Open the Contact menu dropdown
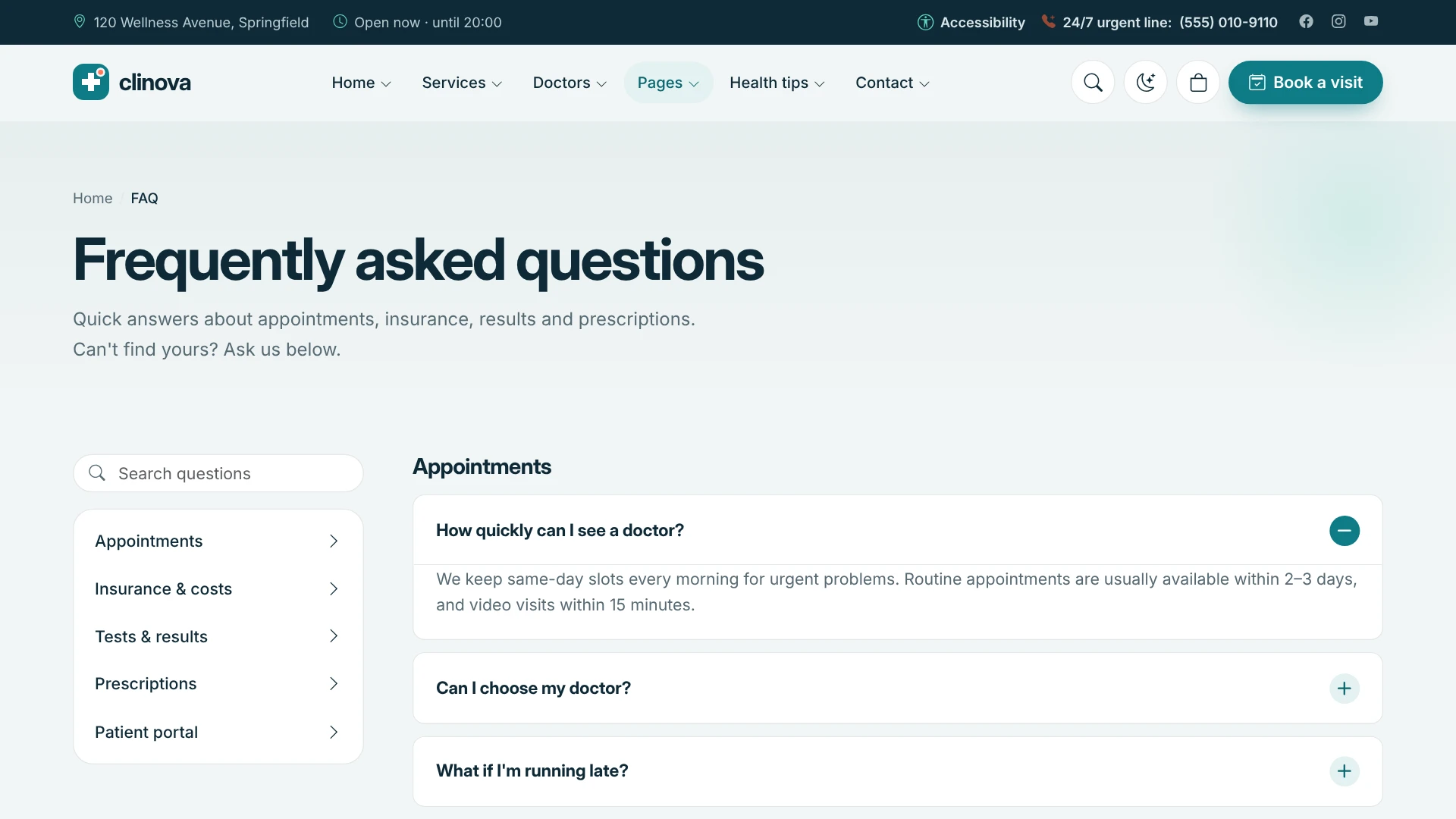1456x819 pixels. [893, 83]
